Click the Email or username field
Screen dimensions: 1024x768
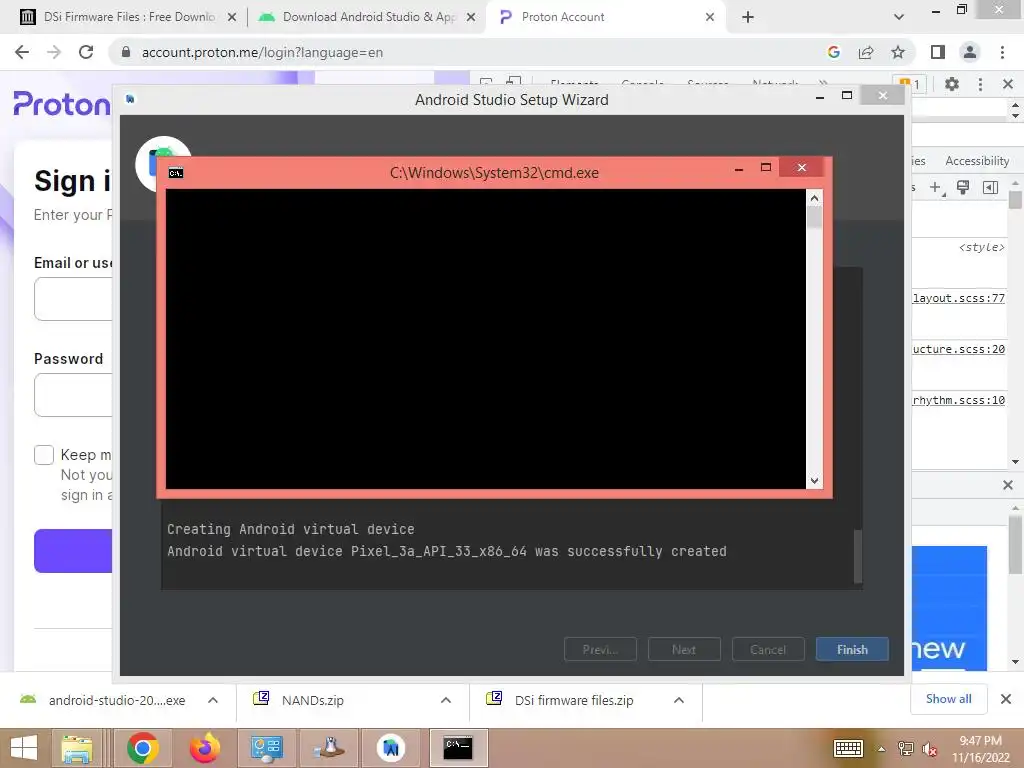point(73,299)
